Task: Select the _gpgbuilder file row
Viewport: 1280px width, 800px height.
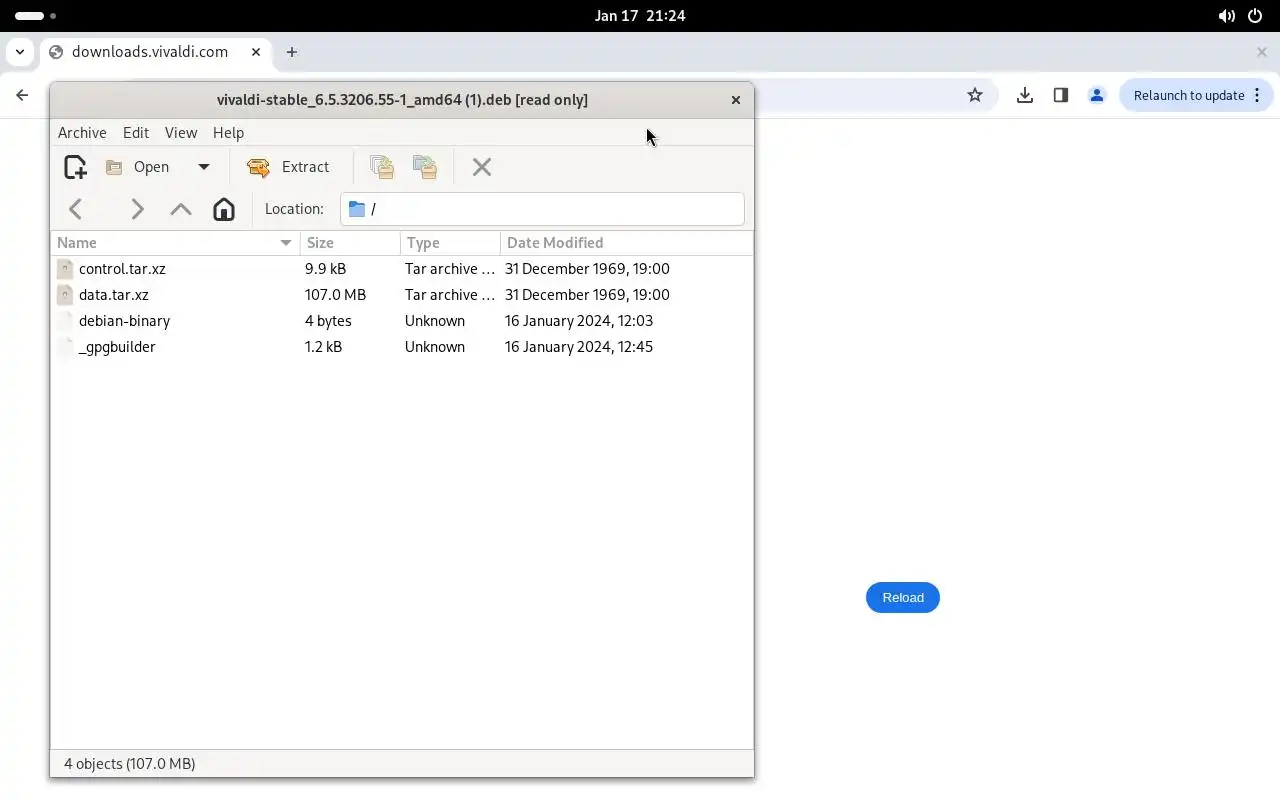Action: coord(402,347)
